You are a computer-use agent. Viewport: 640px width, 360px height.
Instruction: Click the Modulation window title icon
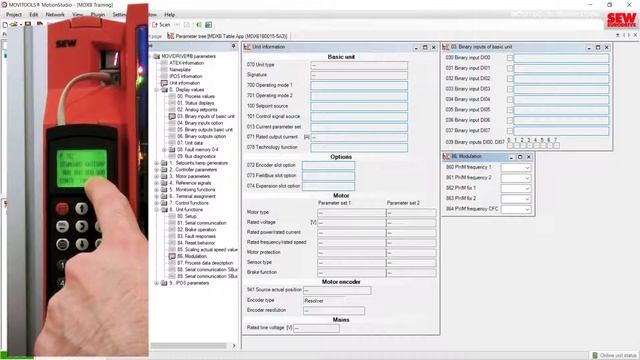click(446, 157)
